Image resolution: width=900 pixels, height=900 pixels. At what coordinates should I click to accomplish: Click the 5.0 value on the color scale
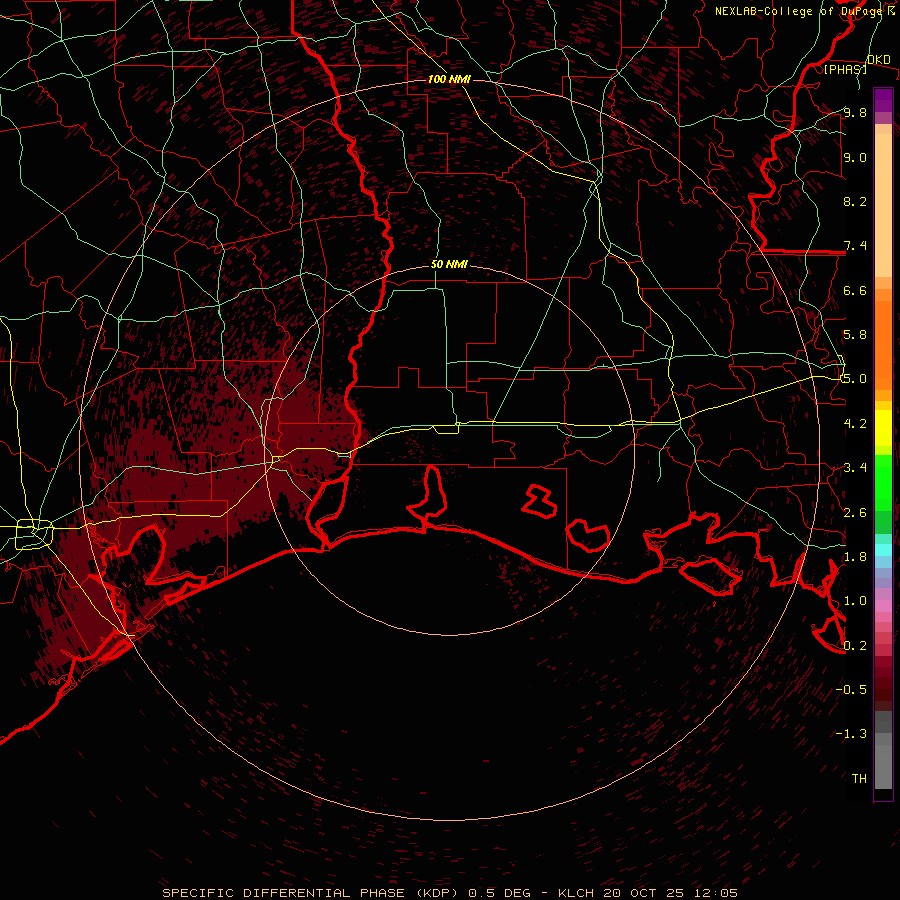tap(855, 379)
